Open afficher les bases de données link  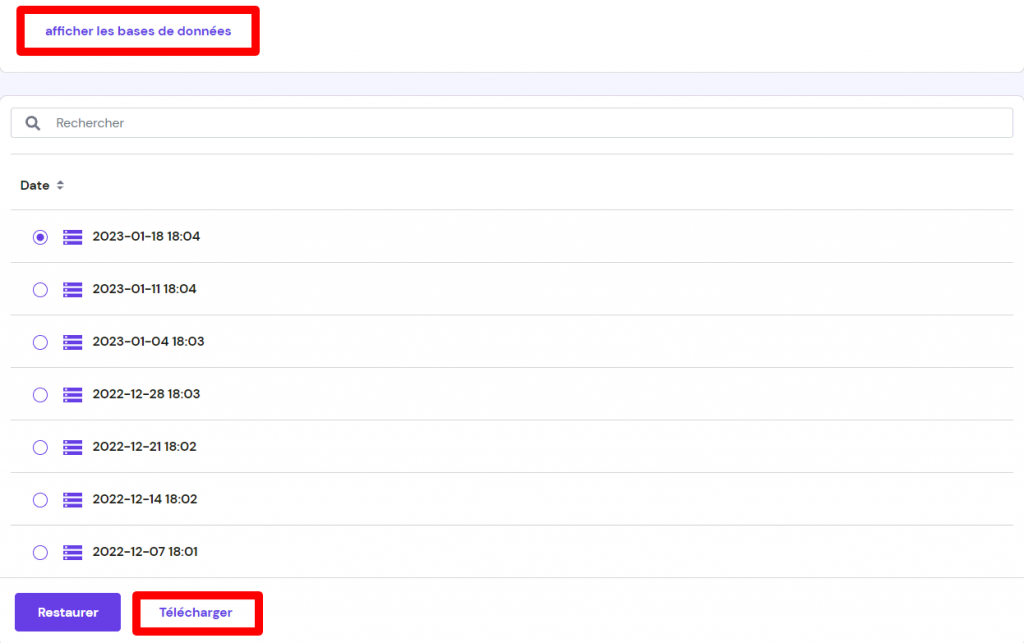point(138,31)
